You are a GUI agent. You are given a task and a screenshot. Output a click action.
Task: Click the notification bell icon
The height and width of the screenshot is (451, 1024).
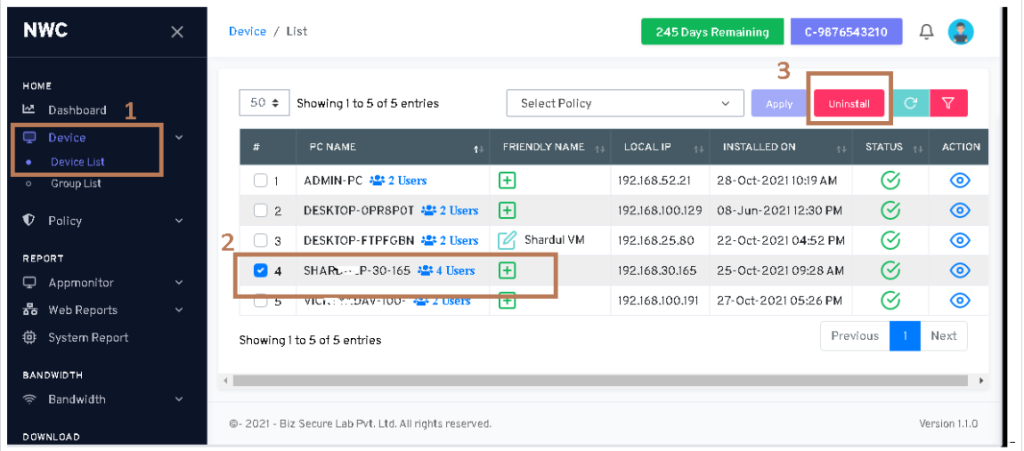(x=926, y=32)
